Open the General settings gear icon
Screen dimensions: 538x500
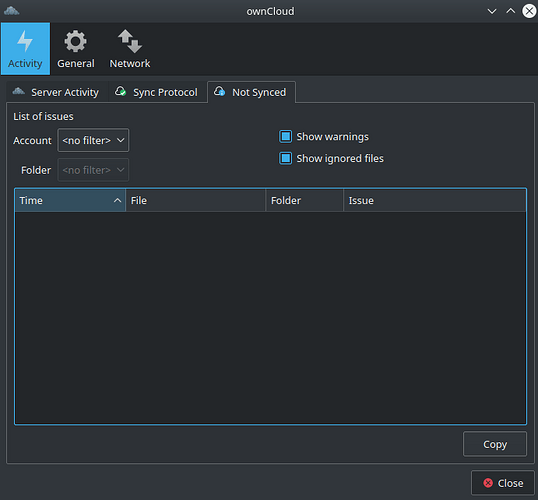[75, 42]
